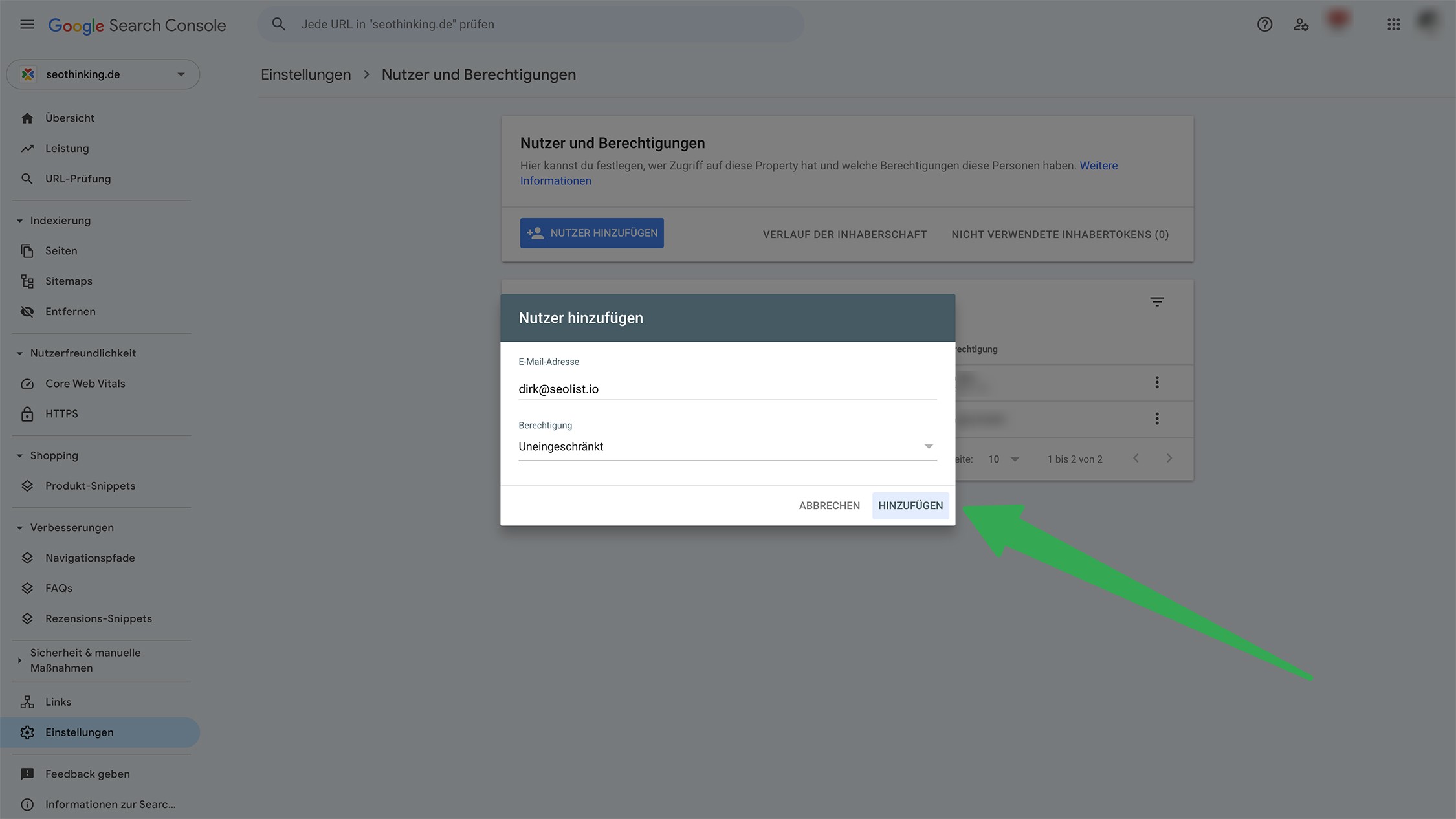Image resolution: width=1456 pixels, height=819 pixels.
Task: Open the seothinking.de property selector
Action: (x=103, y=74)
